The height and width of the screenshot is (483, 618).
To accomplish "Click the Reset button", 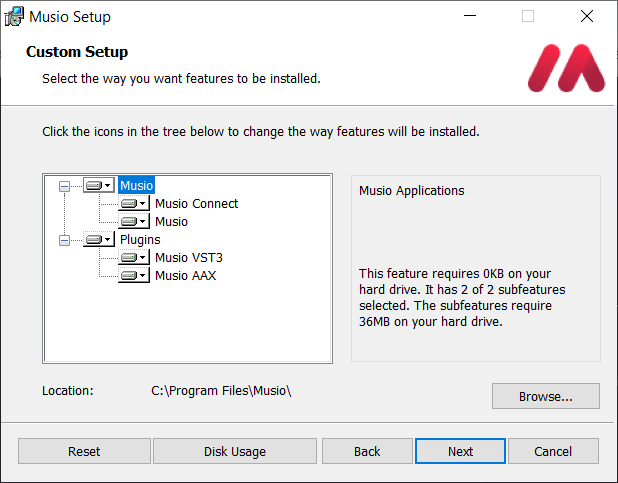I will 84,451.
